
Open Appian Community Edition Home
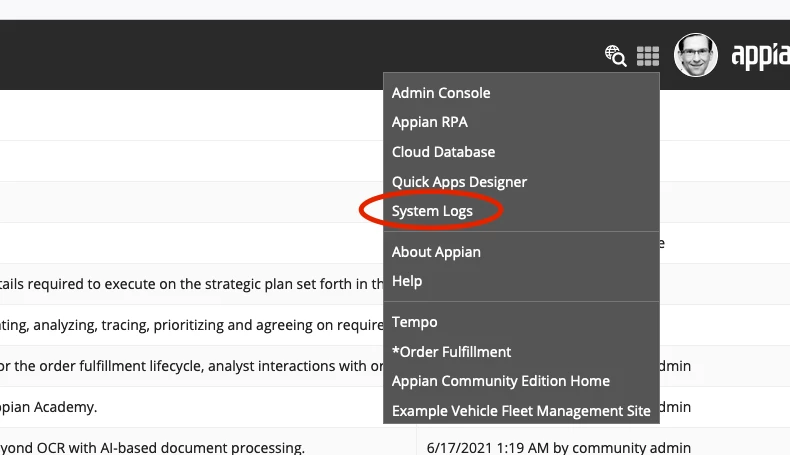tap(501, 381)
